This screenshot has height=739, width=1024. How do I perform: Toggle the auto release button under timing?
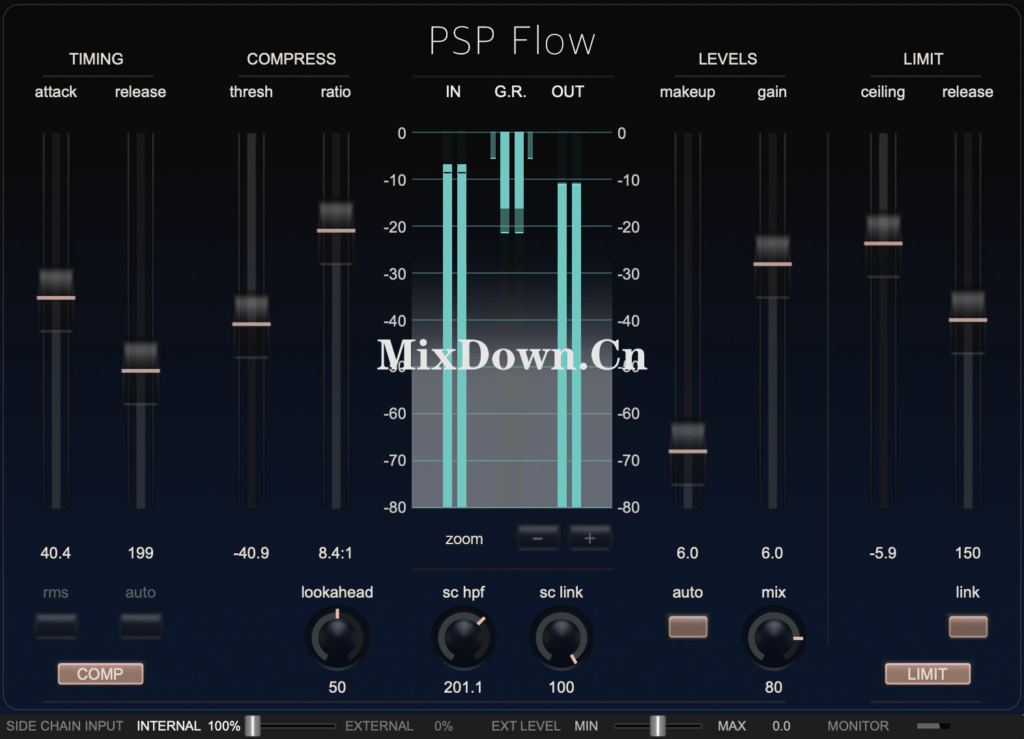coord(140,625)
